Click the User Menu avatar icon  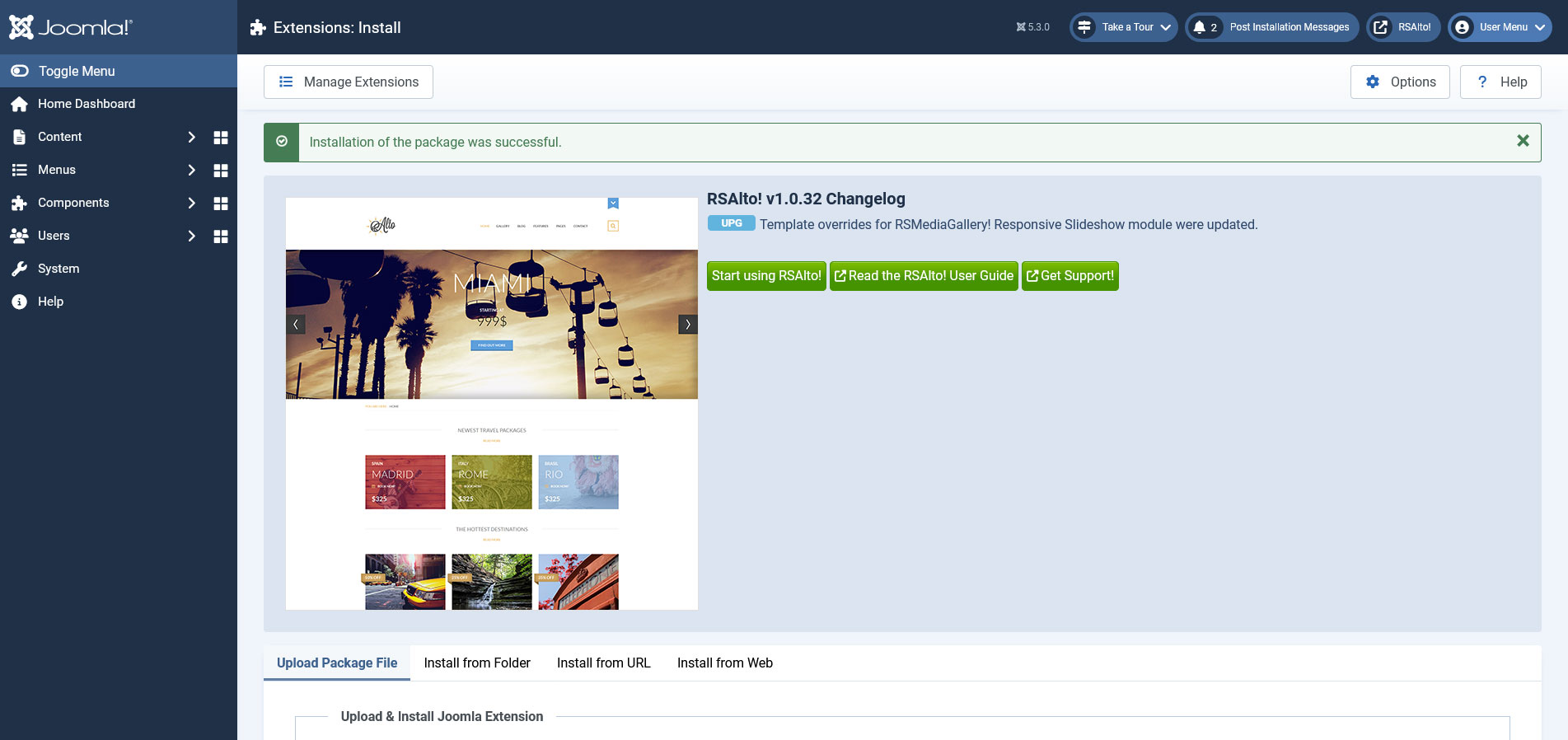[x=1462, y=27]
